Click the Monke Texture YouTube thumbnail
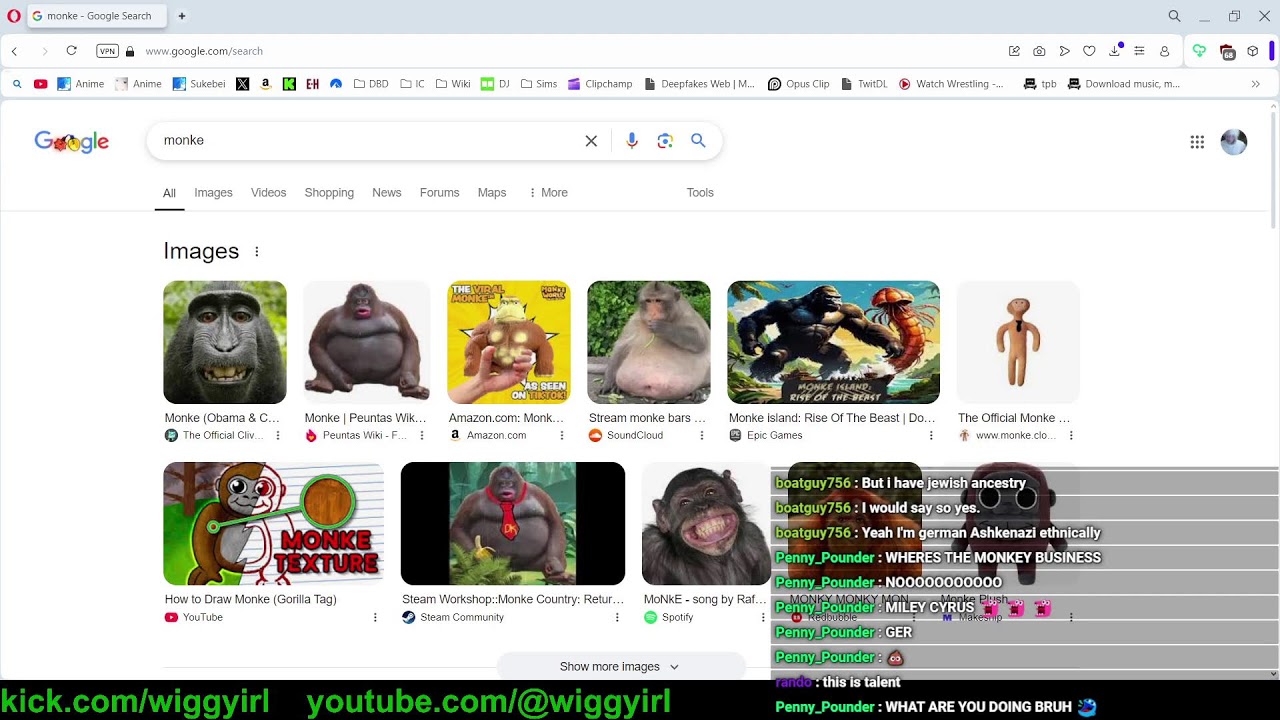1280x720 pixels. click(273, 523)
